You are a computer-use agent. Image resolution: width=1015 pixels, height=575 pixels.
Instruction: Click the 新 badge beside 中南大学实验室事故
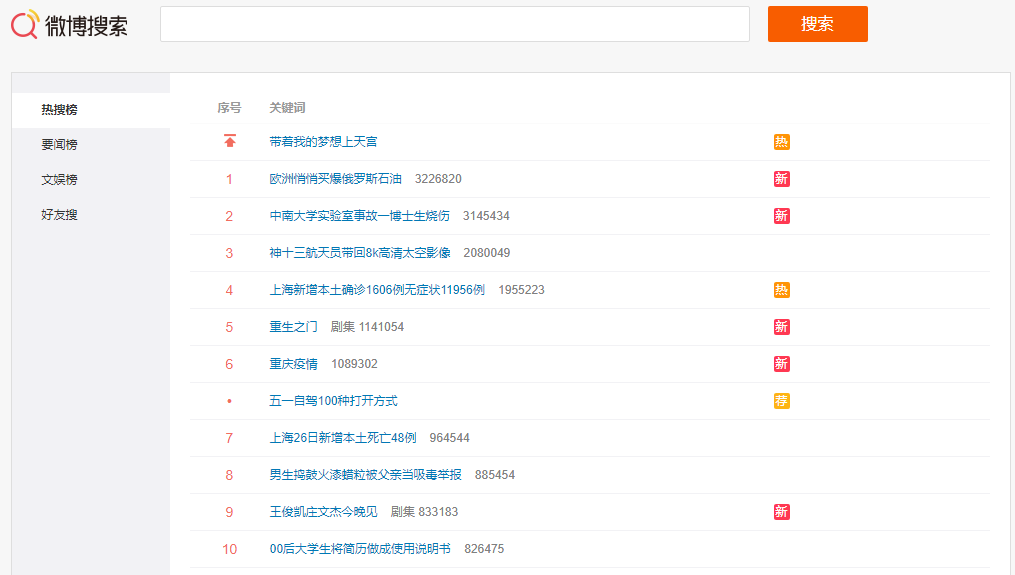pos(781,216)
